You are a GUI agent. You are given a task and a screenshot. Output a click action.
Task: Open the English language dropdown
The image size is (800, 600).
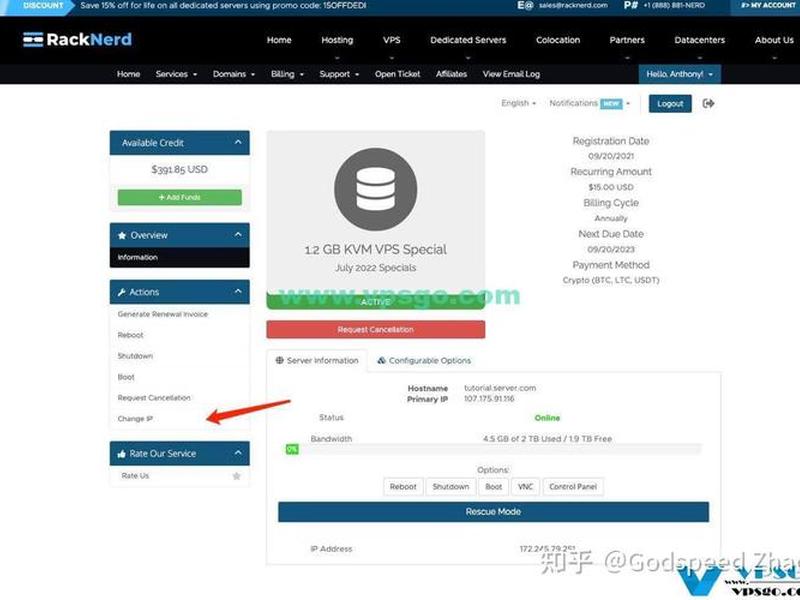click(518, 103)
